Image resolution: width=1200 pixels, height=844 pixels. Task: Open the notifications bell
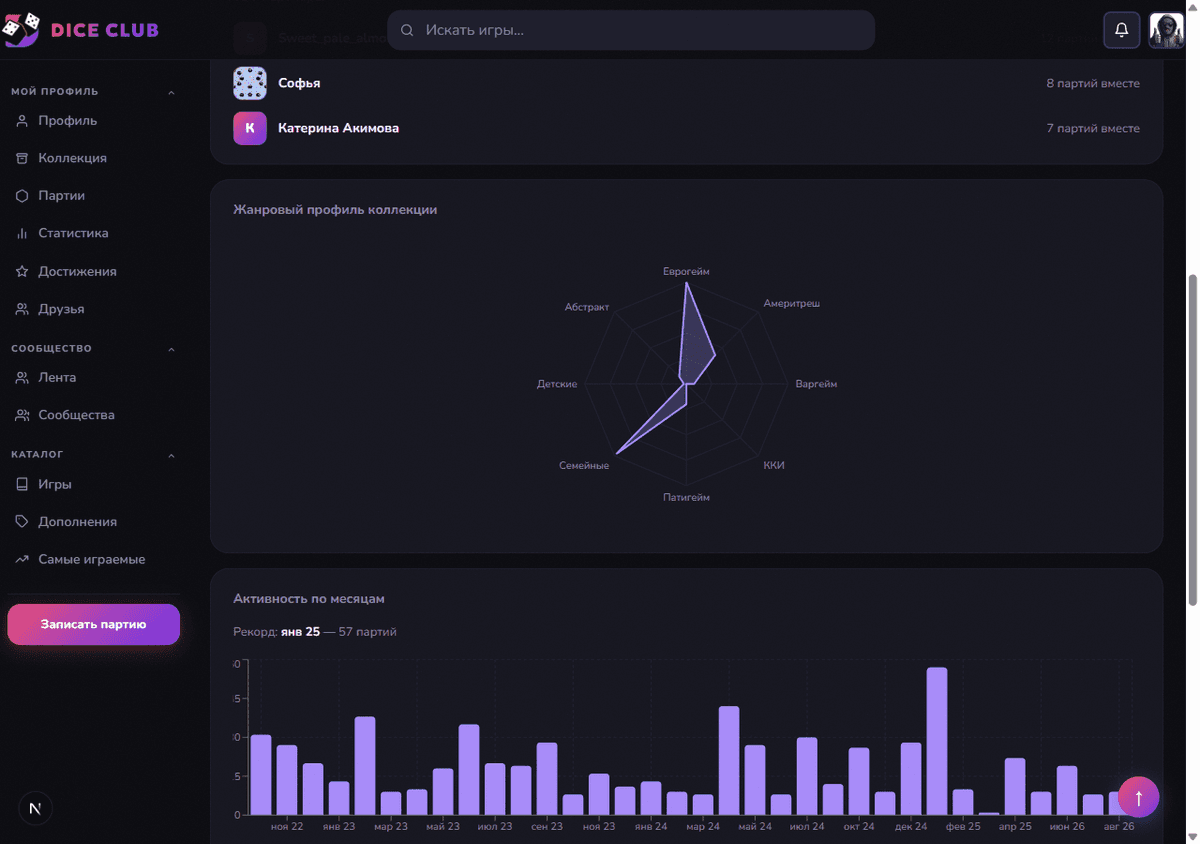click(1122, 30)
